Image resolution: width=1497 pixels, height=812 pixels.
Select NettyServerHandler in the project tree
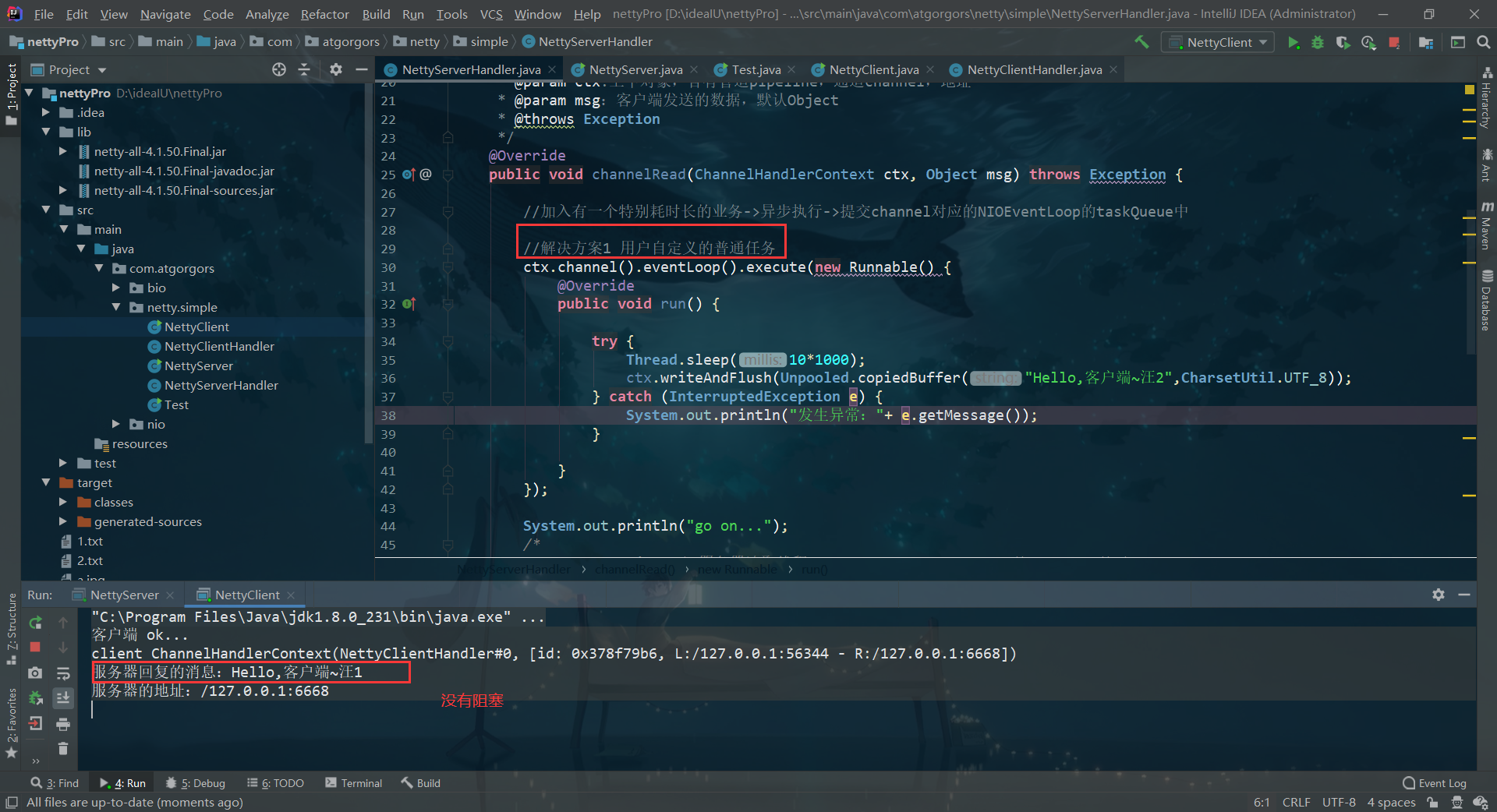[221, 385]
